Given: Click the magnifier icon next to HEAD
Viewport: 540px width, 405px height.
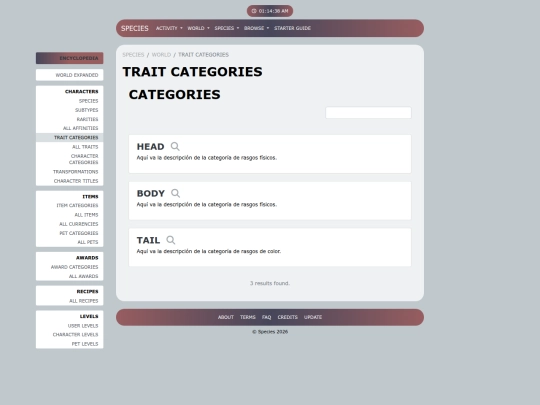Looking at the screenshot, I should (175, 146).
